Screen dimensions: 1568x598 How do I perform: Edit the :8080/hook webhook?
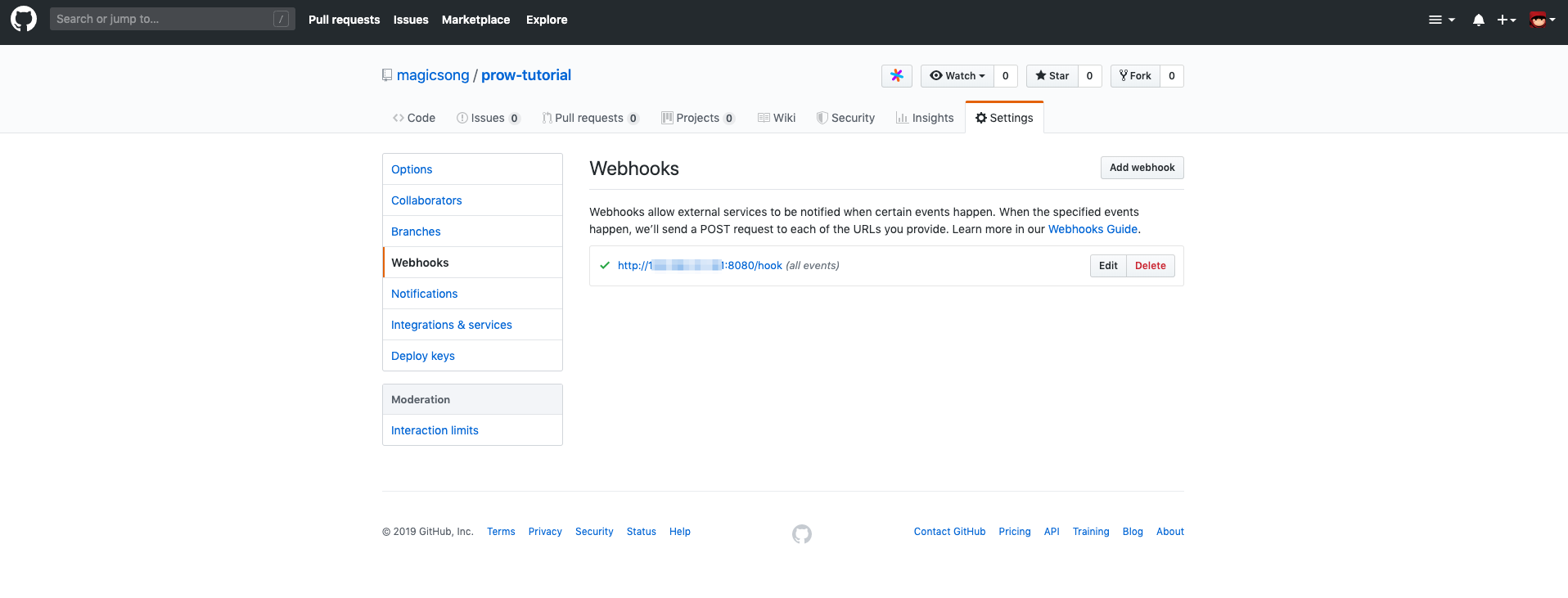pyautogui.click(x=1108, y=266)
